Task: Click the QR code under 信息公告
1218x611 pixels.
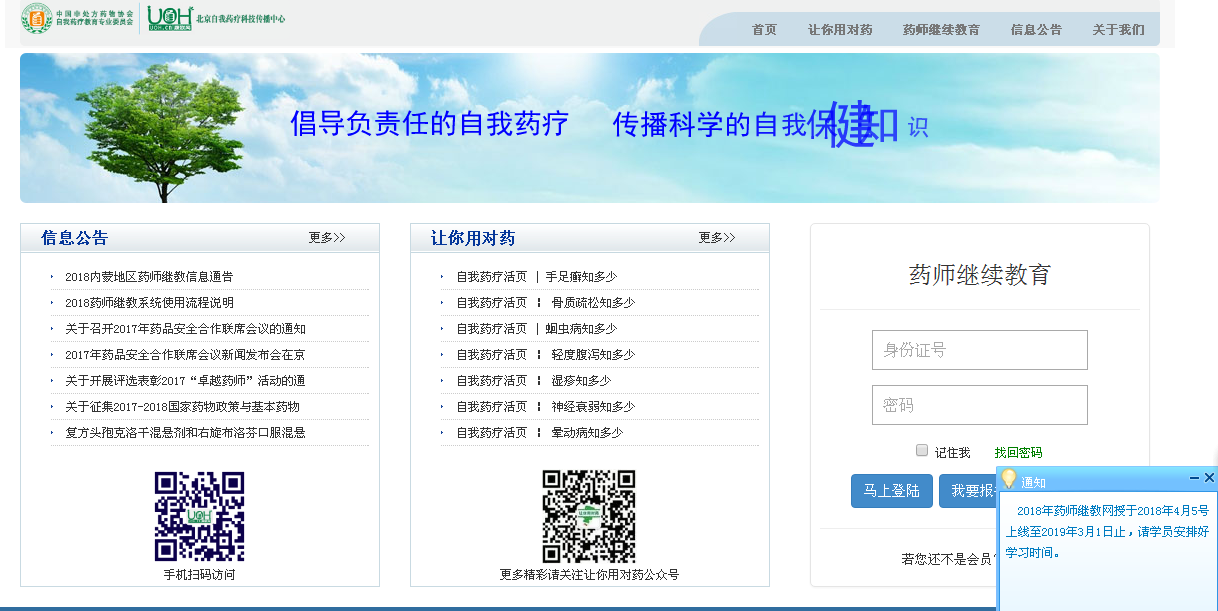Action: (199, 516)
